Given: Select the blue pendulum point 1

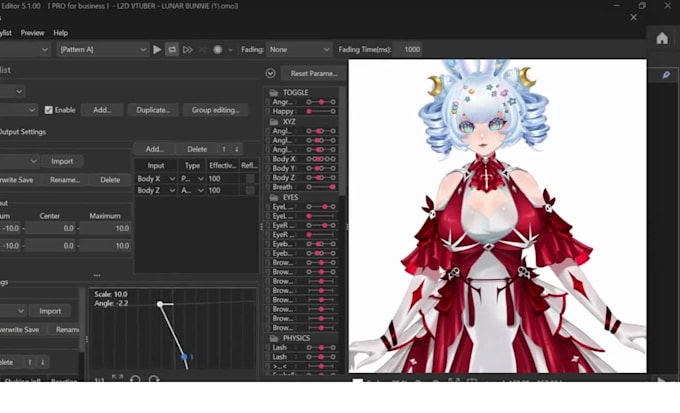Looking at the screenshot, I should tap(185, 357).
